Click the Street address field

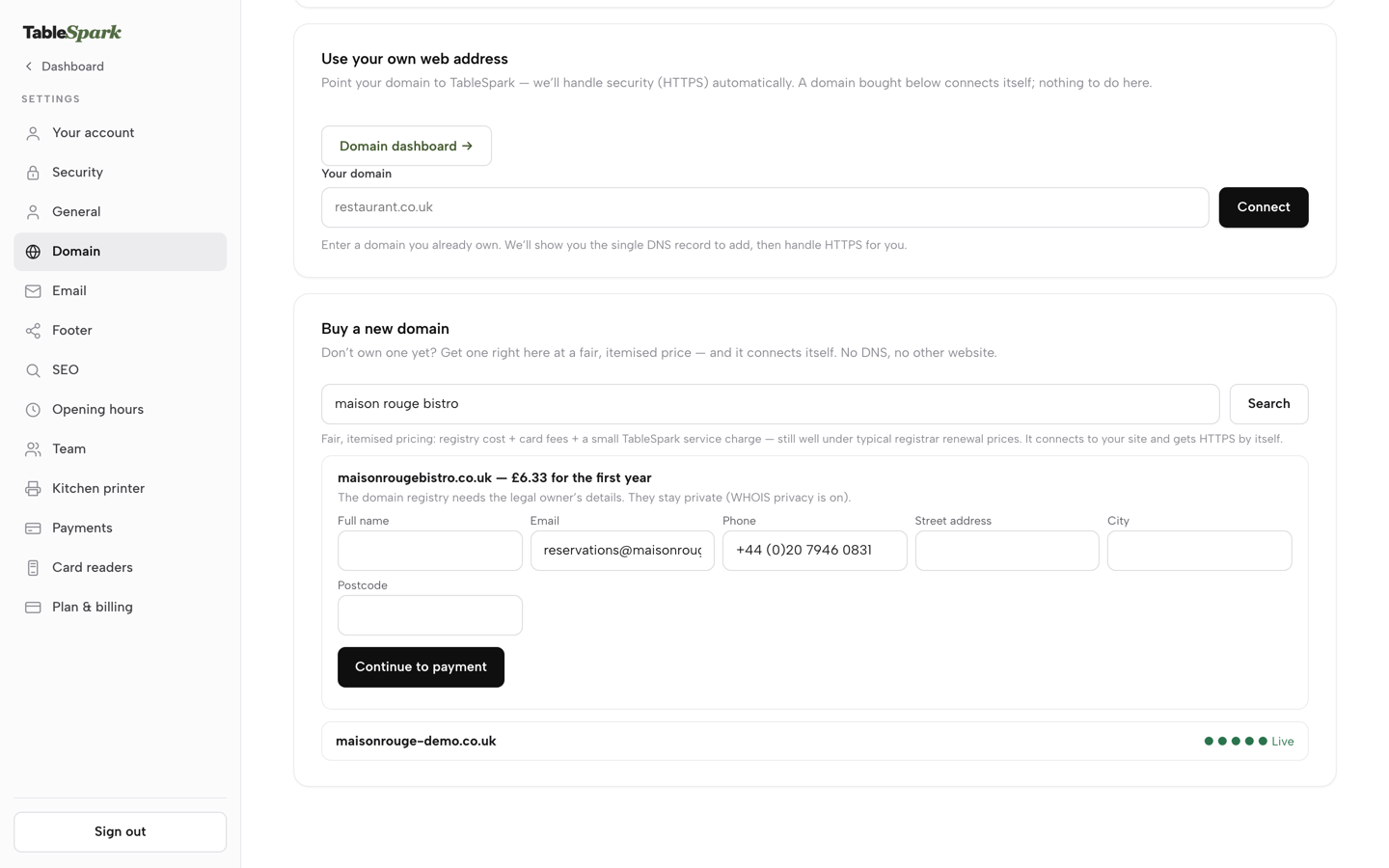(x=1007, y=551)
